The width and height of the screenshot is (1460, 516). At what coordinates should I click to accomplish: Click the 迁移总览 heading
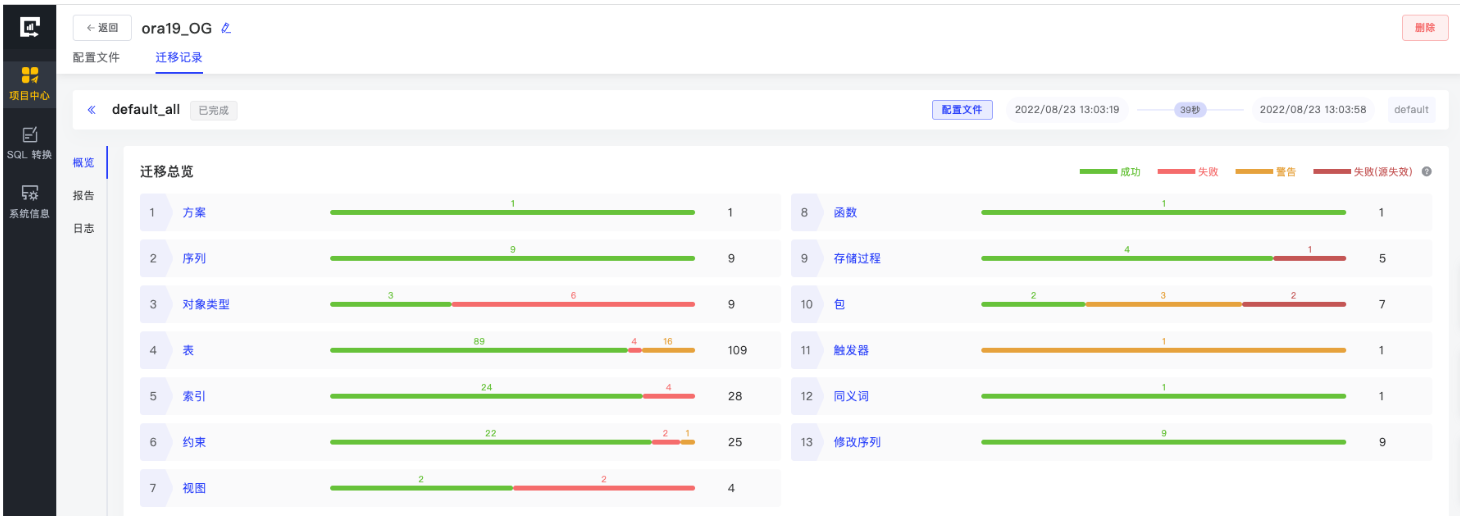(167, 172)
